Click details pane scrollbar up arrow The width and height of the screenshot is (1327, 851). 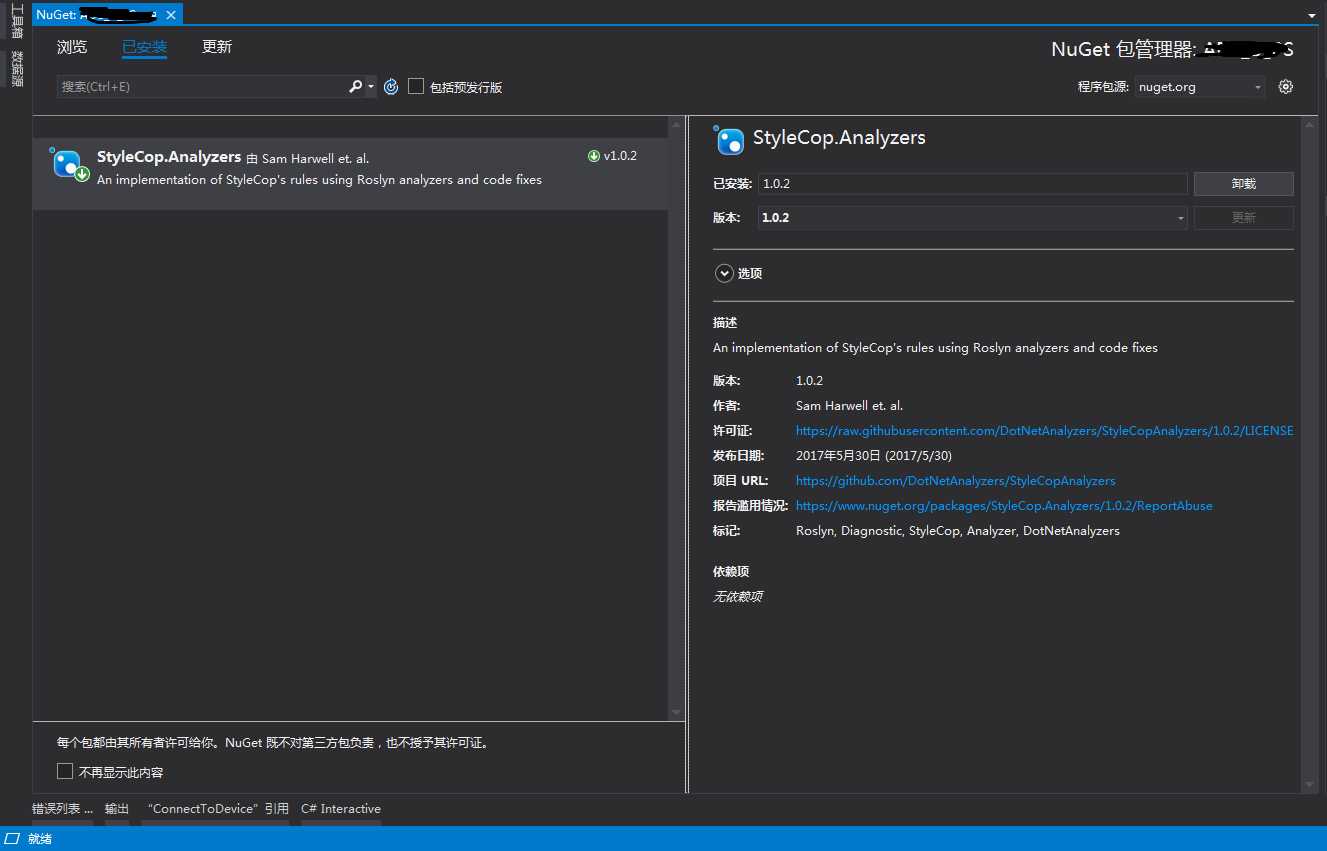point(1310,126)
